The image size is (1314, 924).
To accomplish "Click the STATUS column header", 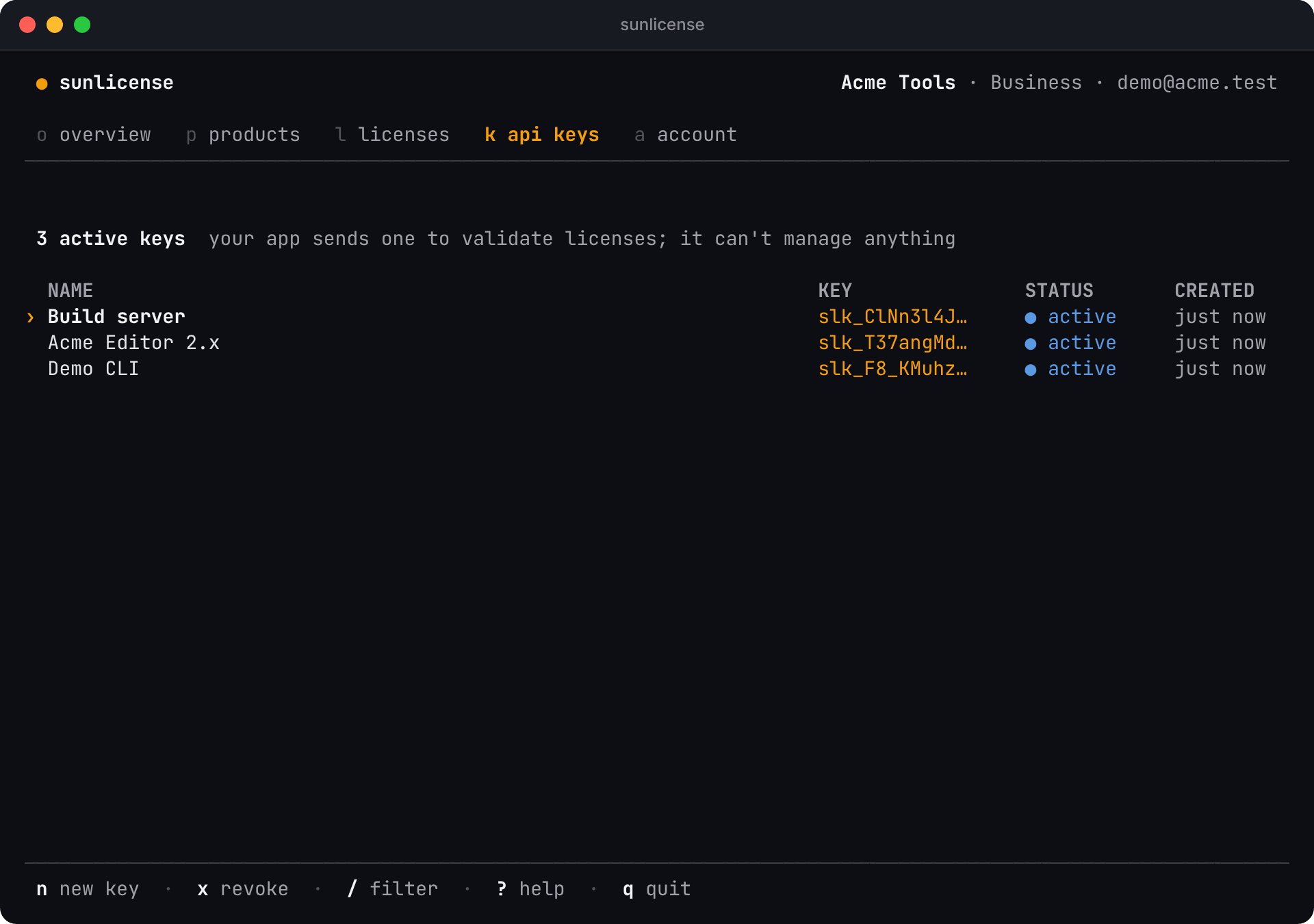I will pos(1059,291).
